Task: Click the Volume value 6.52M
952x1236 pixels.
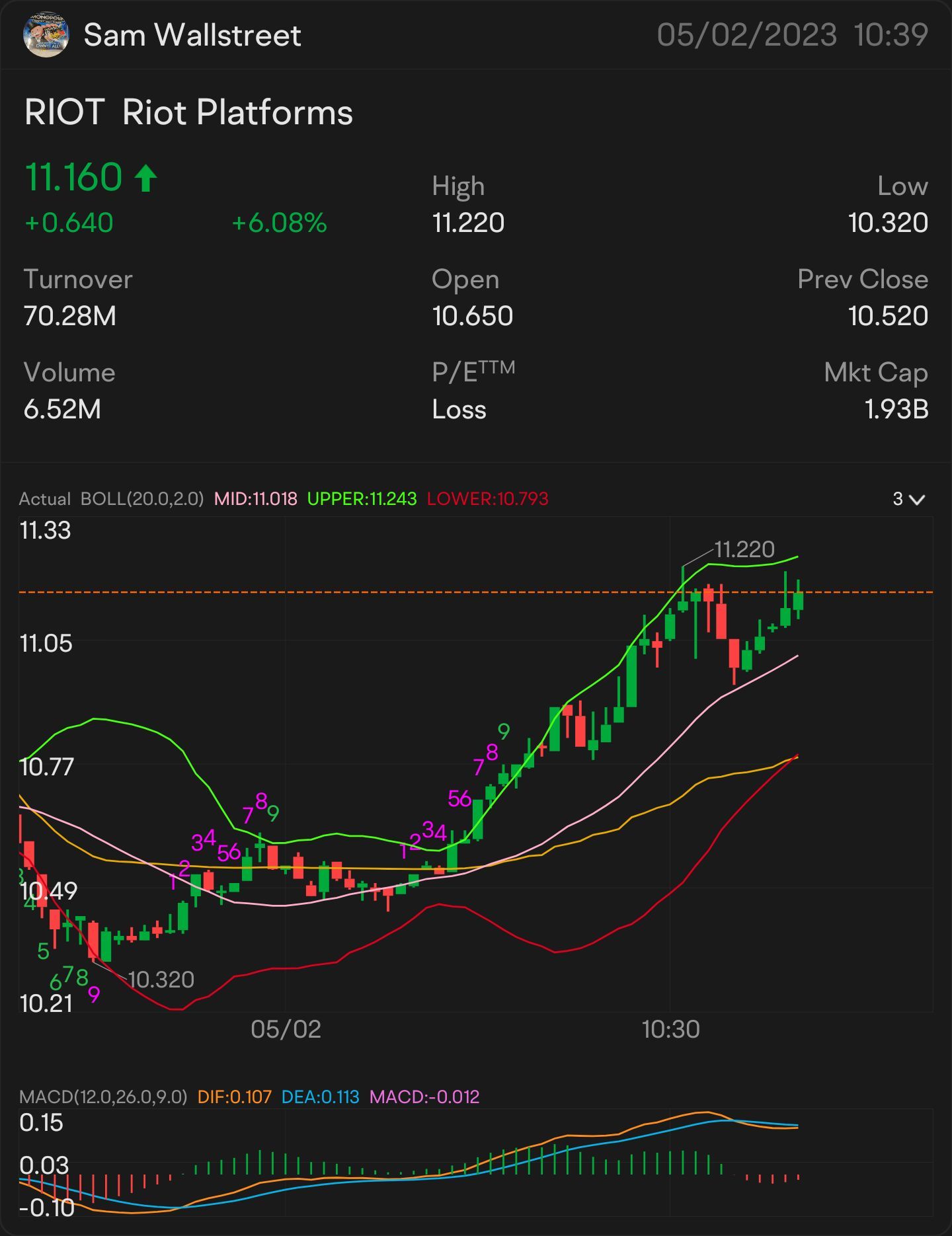Action: click(x=62, y=409)
